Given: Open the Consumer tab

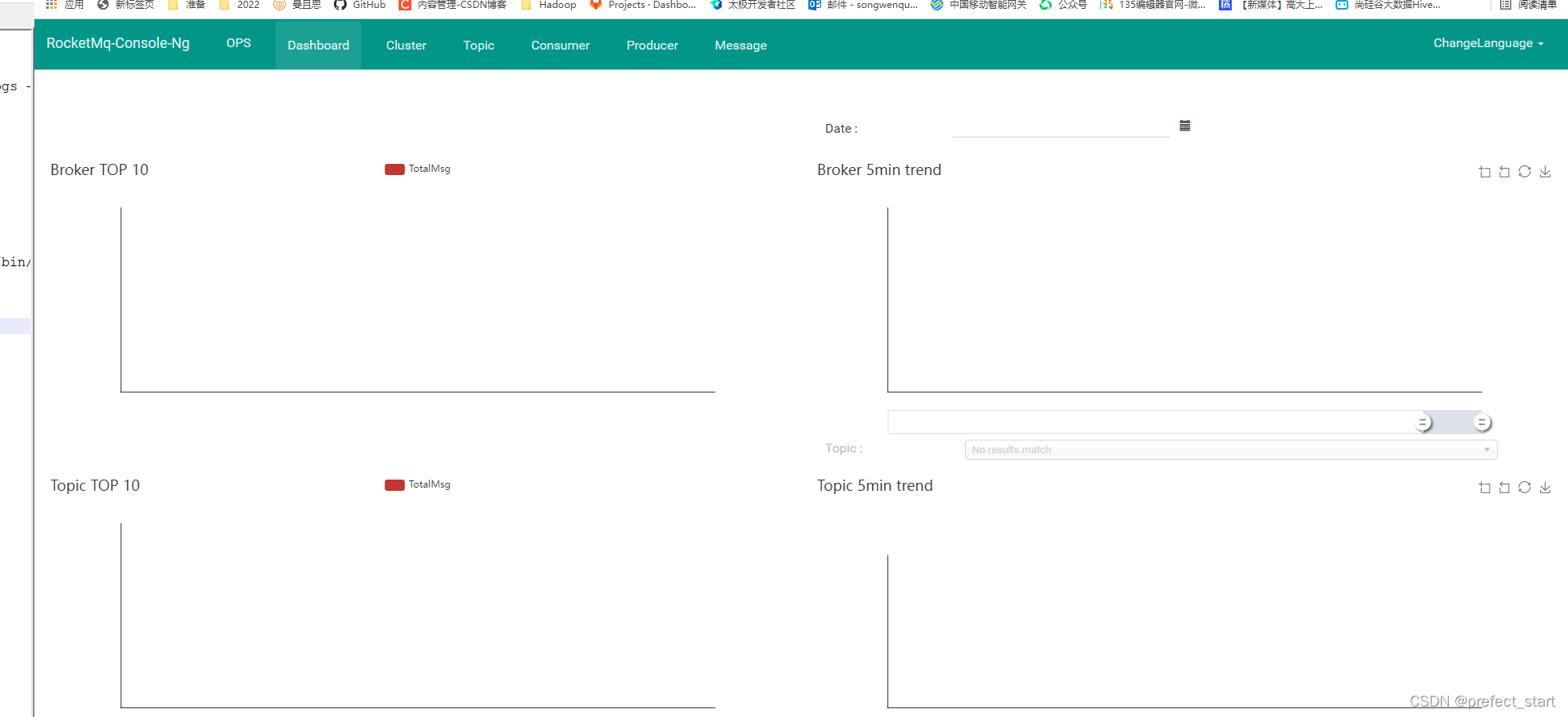Looking at the screenshot, I should coord(561,46).
